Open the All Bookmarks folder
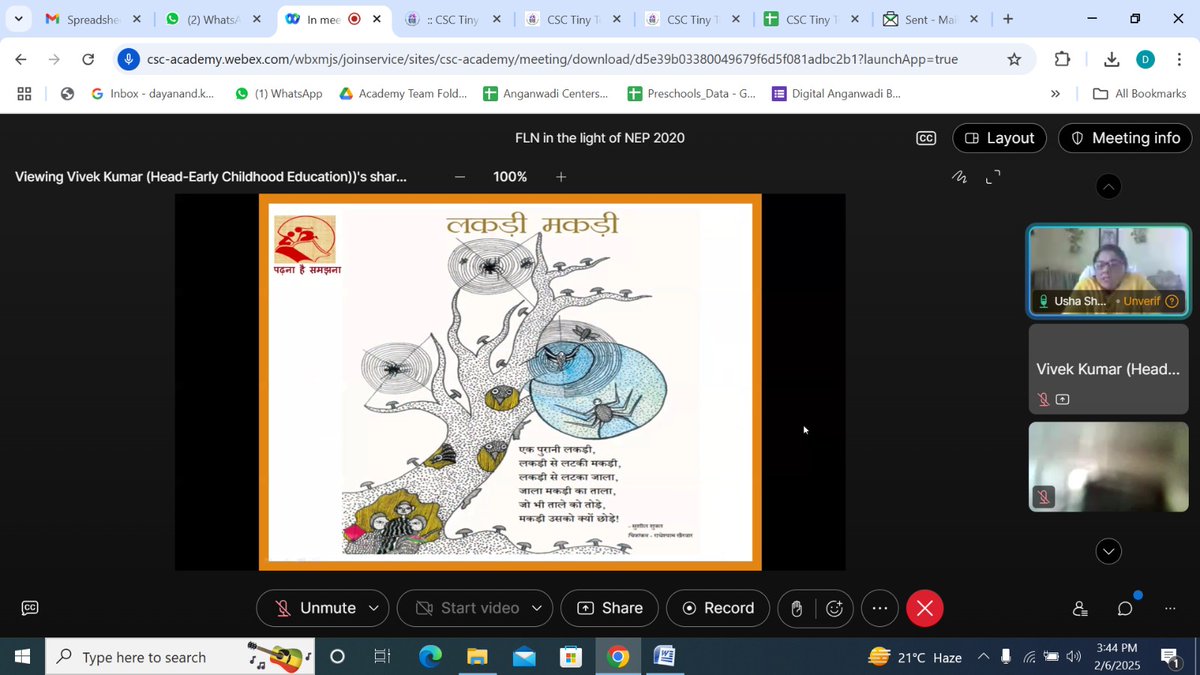 tap(1139, 94)
